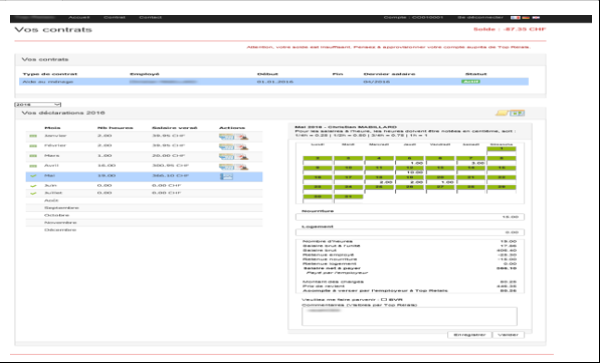
Task: Open the blue payslip icon in Mars row
Action: (x=227, y=156)
